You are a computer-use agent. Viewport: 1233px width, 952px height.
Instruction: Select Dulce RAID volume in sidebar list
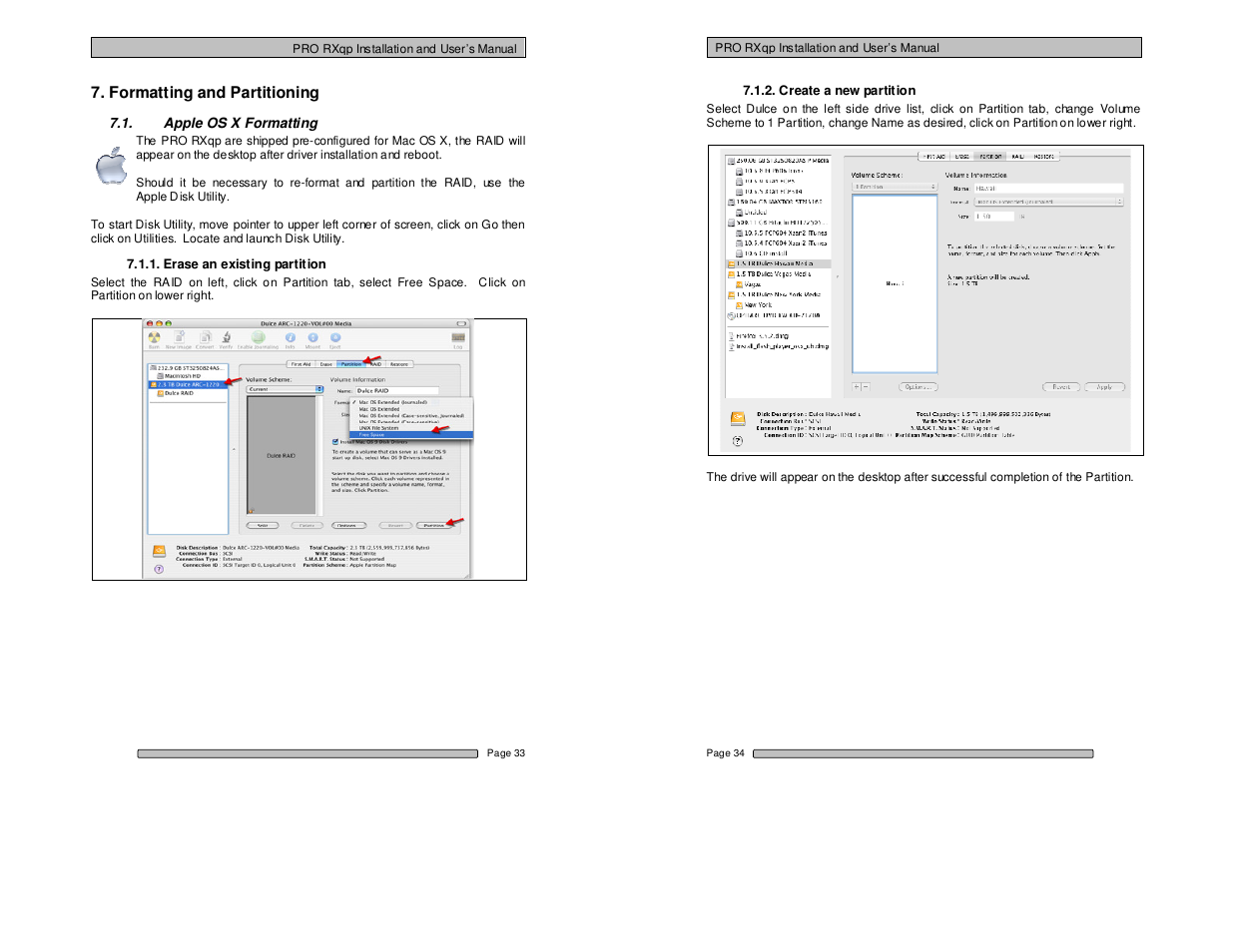pos(176,393)
